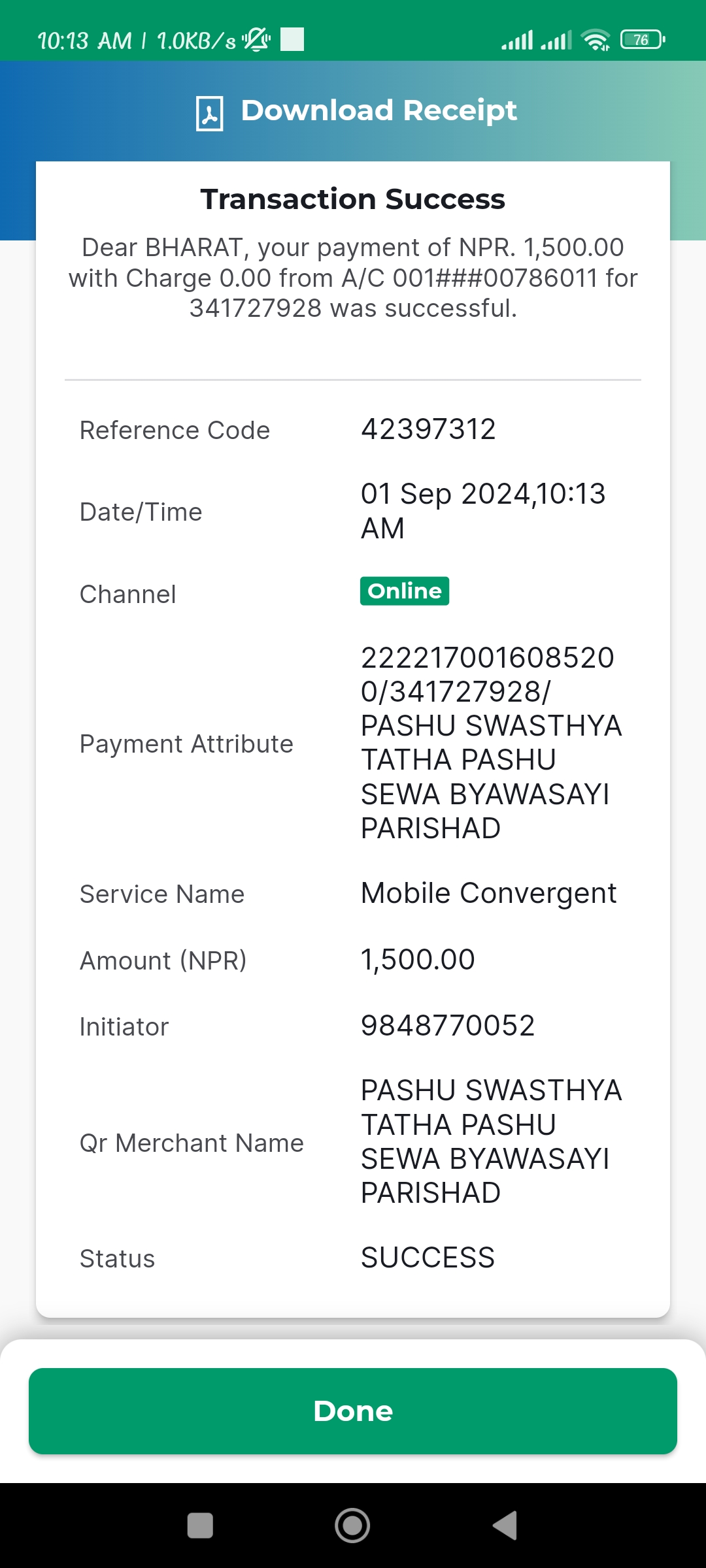706x1568 pixels.
Task: Tap the battery indicator in status bar
Action: [643, 40]
